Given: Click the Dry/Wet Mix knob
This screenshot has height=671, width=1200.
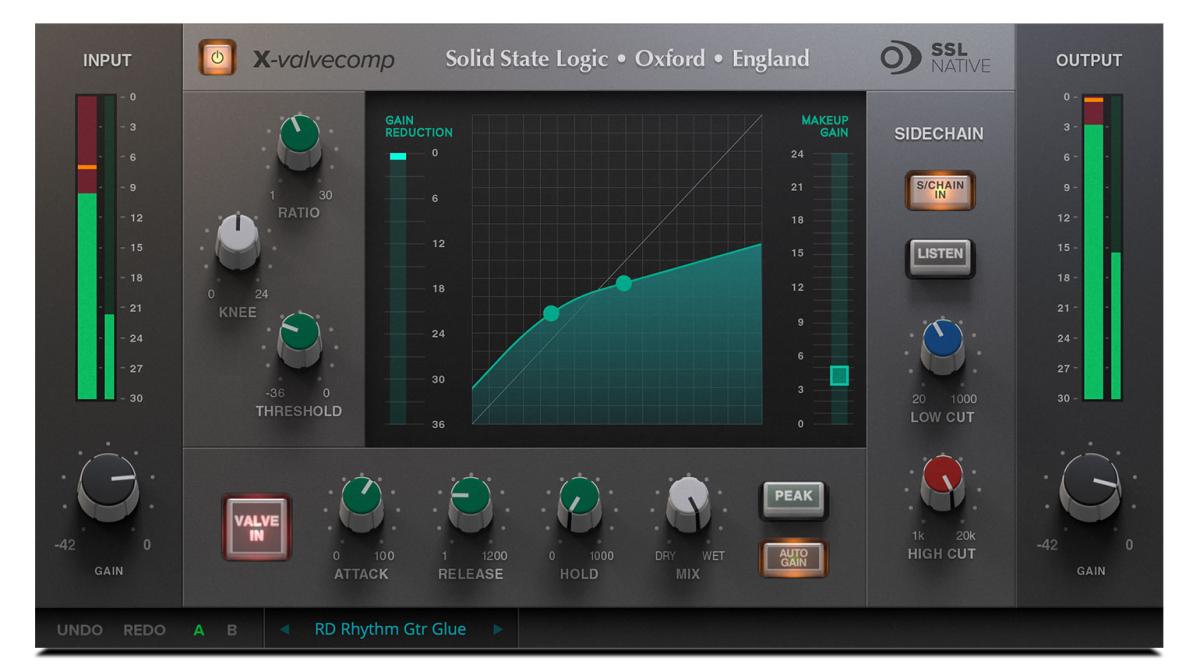Looking at the screenshot, I should (688, 502).
